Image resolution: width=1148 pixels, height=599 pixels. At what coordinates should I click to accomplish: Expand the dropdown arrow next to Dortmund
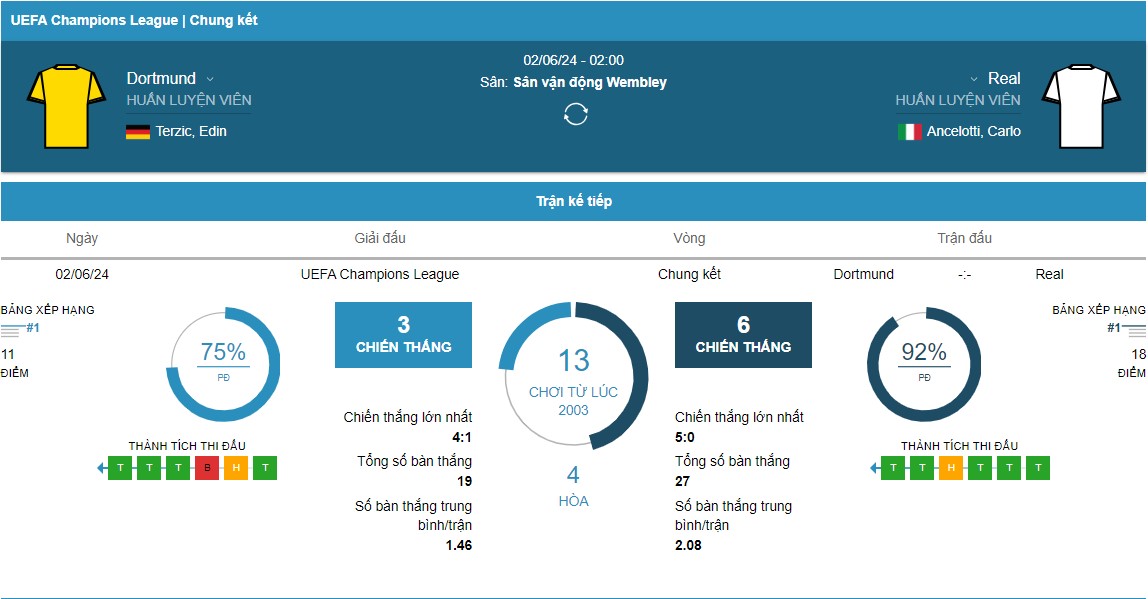pos(210,79)
